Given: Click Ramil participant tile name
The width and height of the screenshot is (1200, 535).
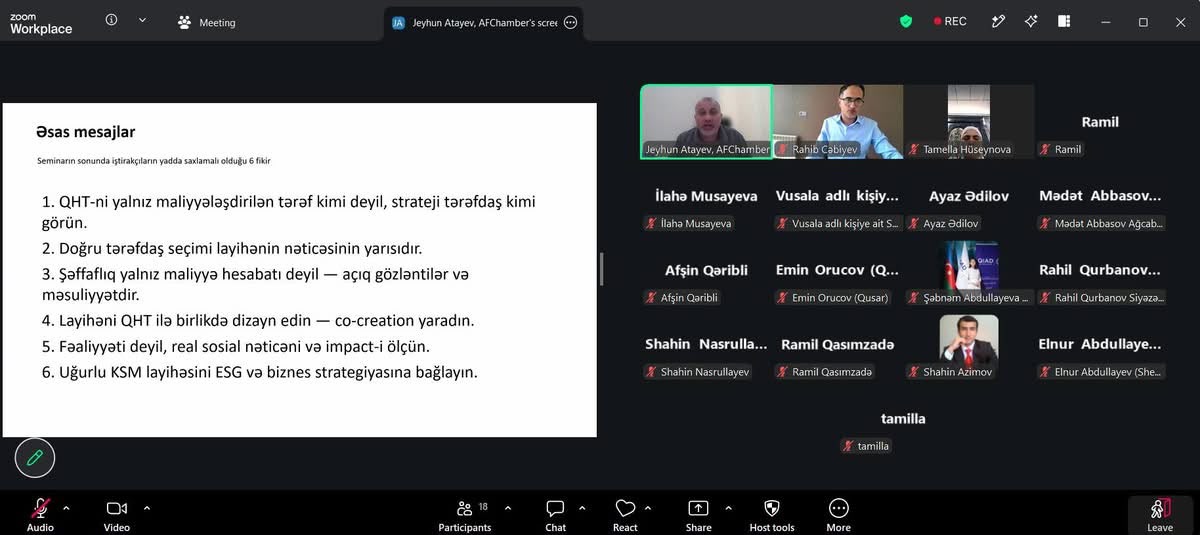Looking at the screenshot, I should (x=1100, y=122).
